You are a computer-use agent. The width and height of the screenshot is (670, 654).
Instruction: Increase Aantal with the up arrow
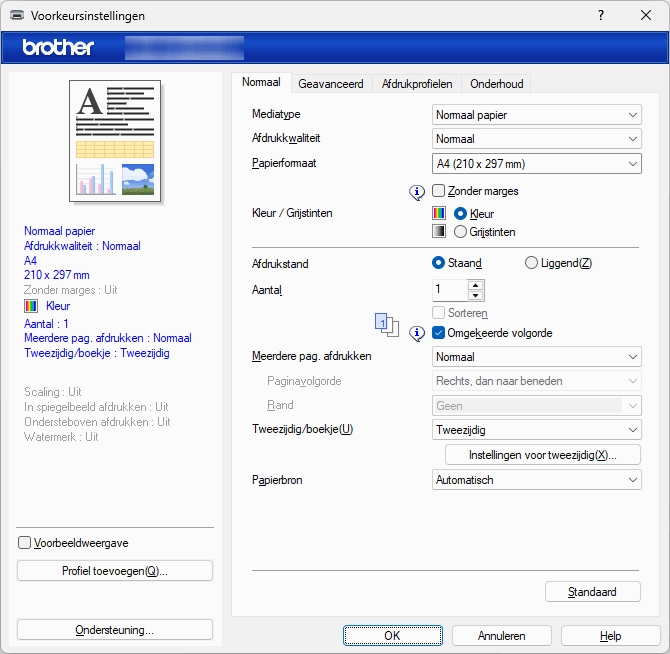coord(475,285)
